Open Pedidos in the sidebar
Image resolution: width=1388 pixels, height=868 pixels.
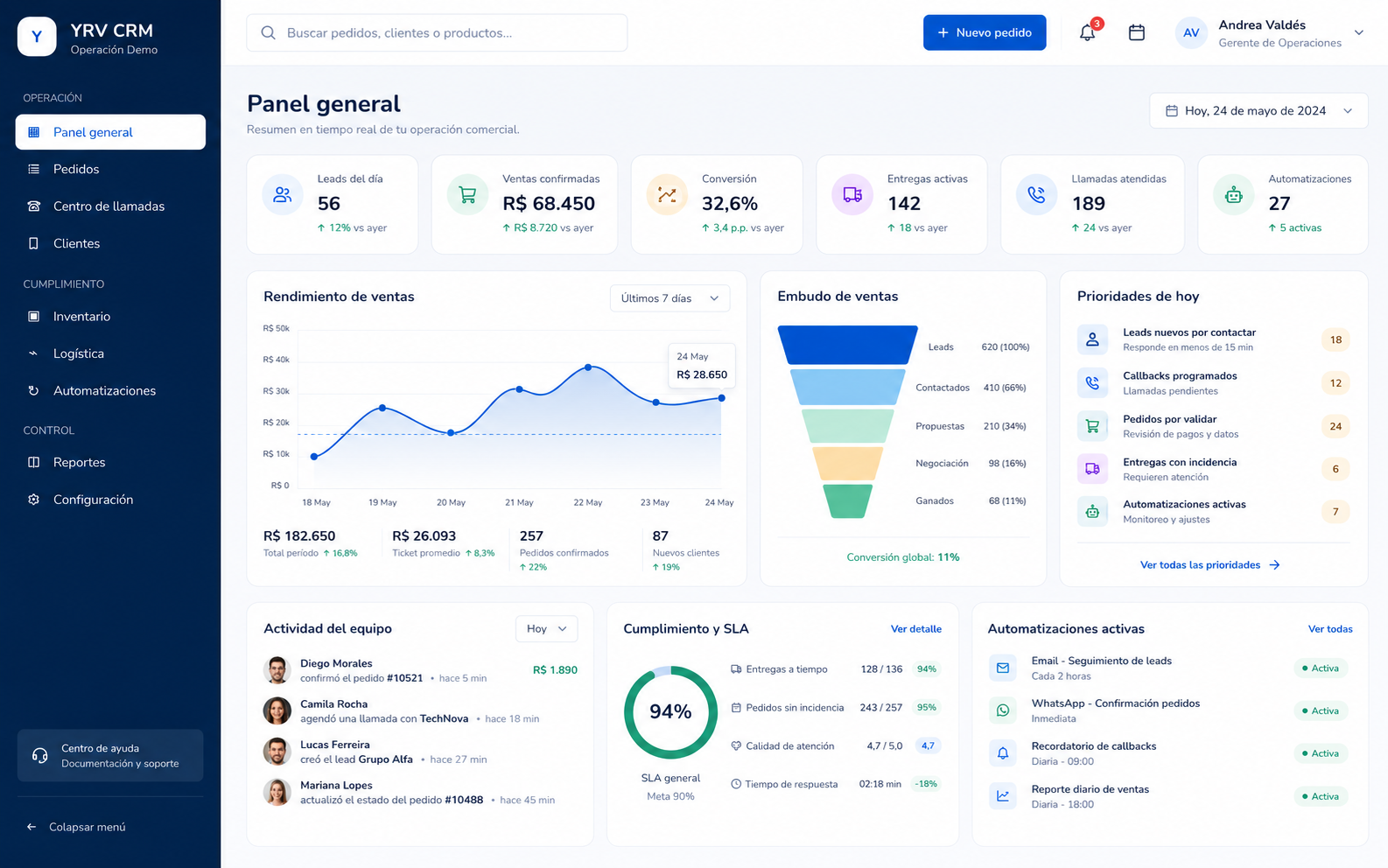click(110, 169)
